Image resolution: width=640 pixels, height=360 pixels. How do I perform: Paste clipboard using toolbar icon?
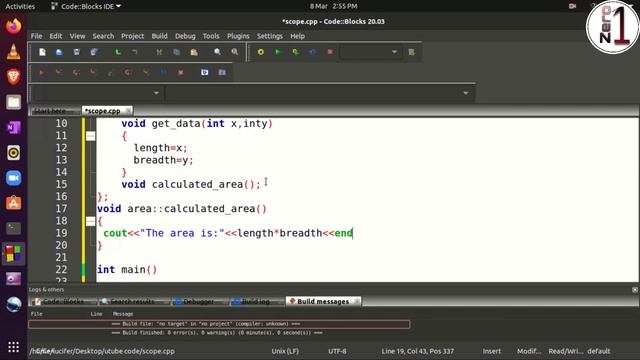point(194,52)
